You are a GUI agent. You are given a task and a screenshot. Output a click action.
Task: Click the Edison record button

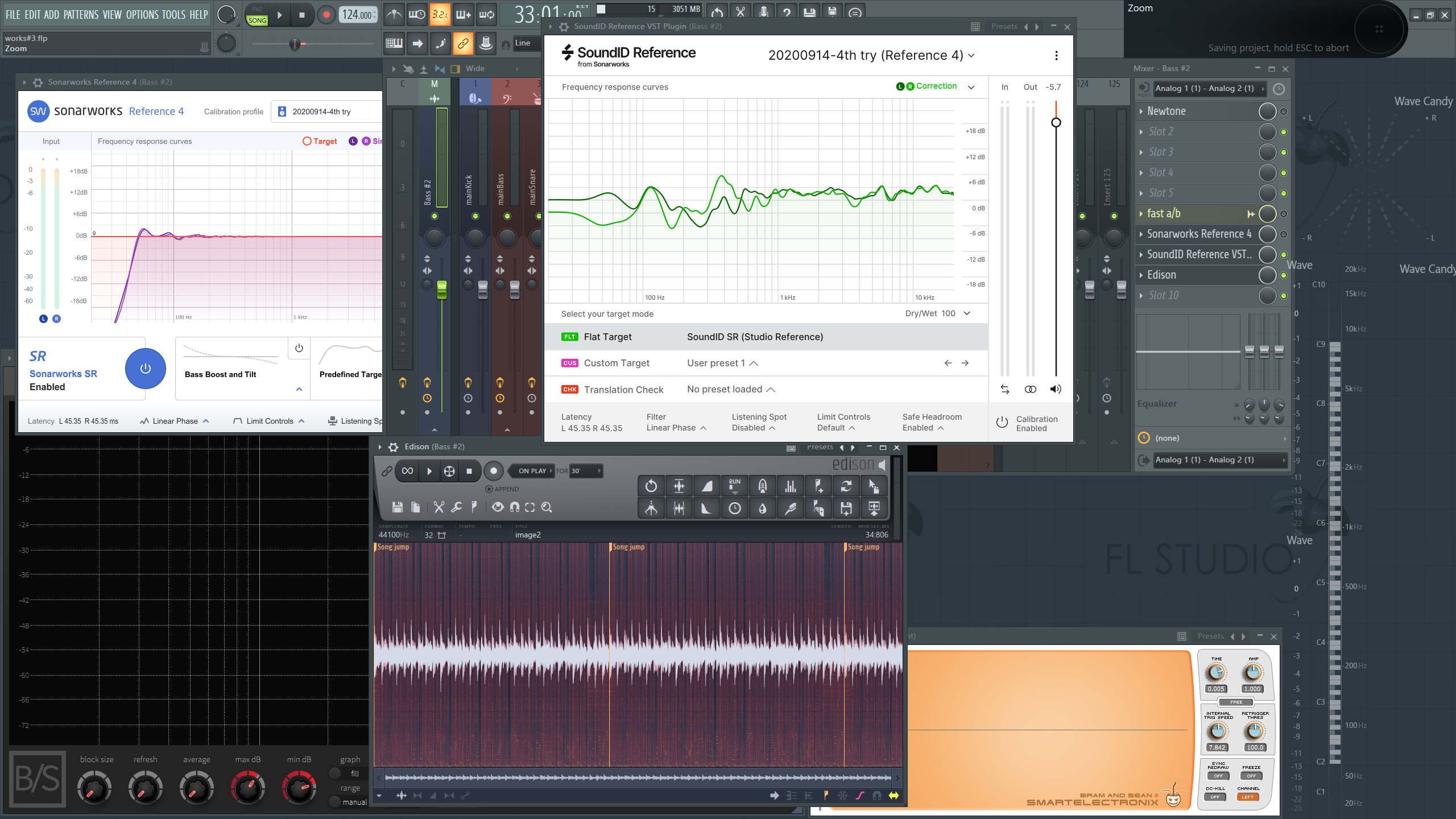pos(494,471)
